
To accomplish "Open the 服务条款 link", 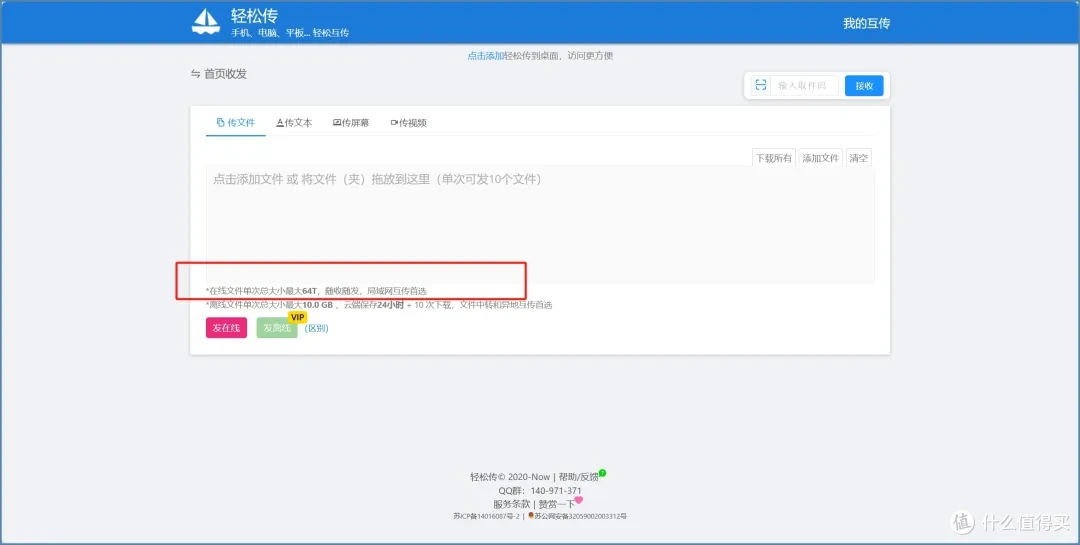I will [x=512, y=504].
